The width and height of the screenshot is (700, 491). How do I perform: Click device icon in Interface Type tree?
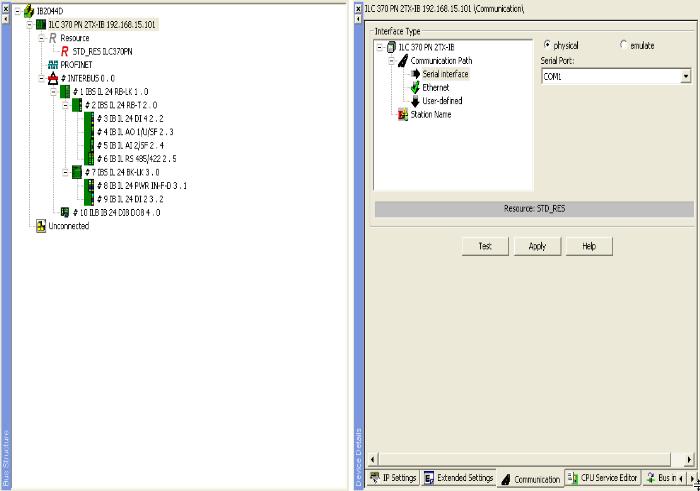coord(392,47)
